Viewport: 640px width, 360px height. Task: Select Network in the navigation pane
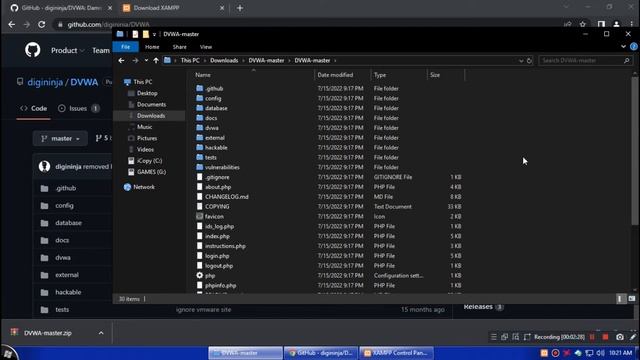[144, 187]
